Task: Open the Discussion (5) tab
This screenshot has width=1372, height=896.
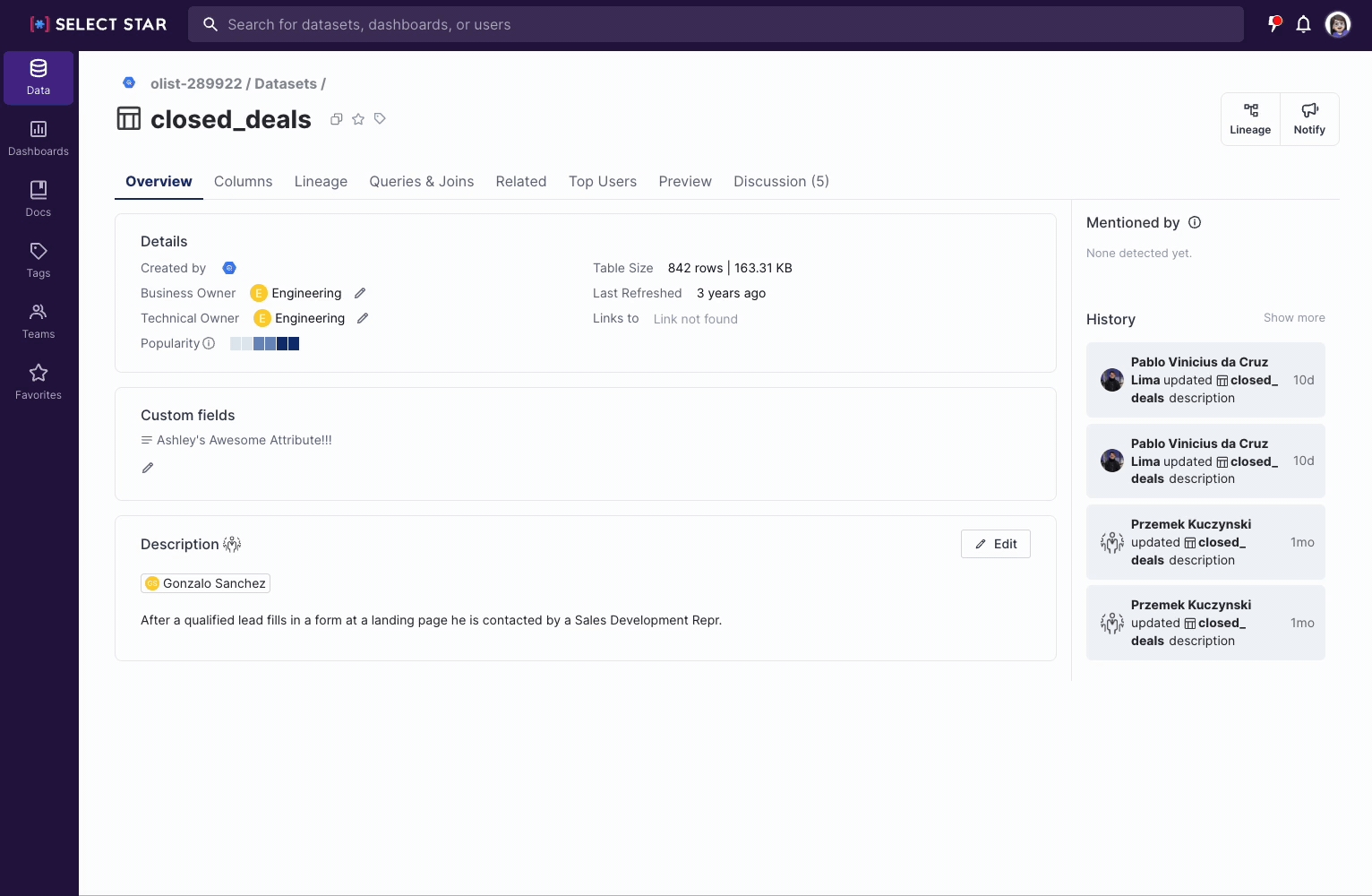Action: (x=781, y=181)
